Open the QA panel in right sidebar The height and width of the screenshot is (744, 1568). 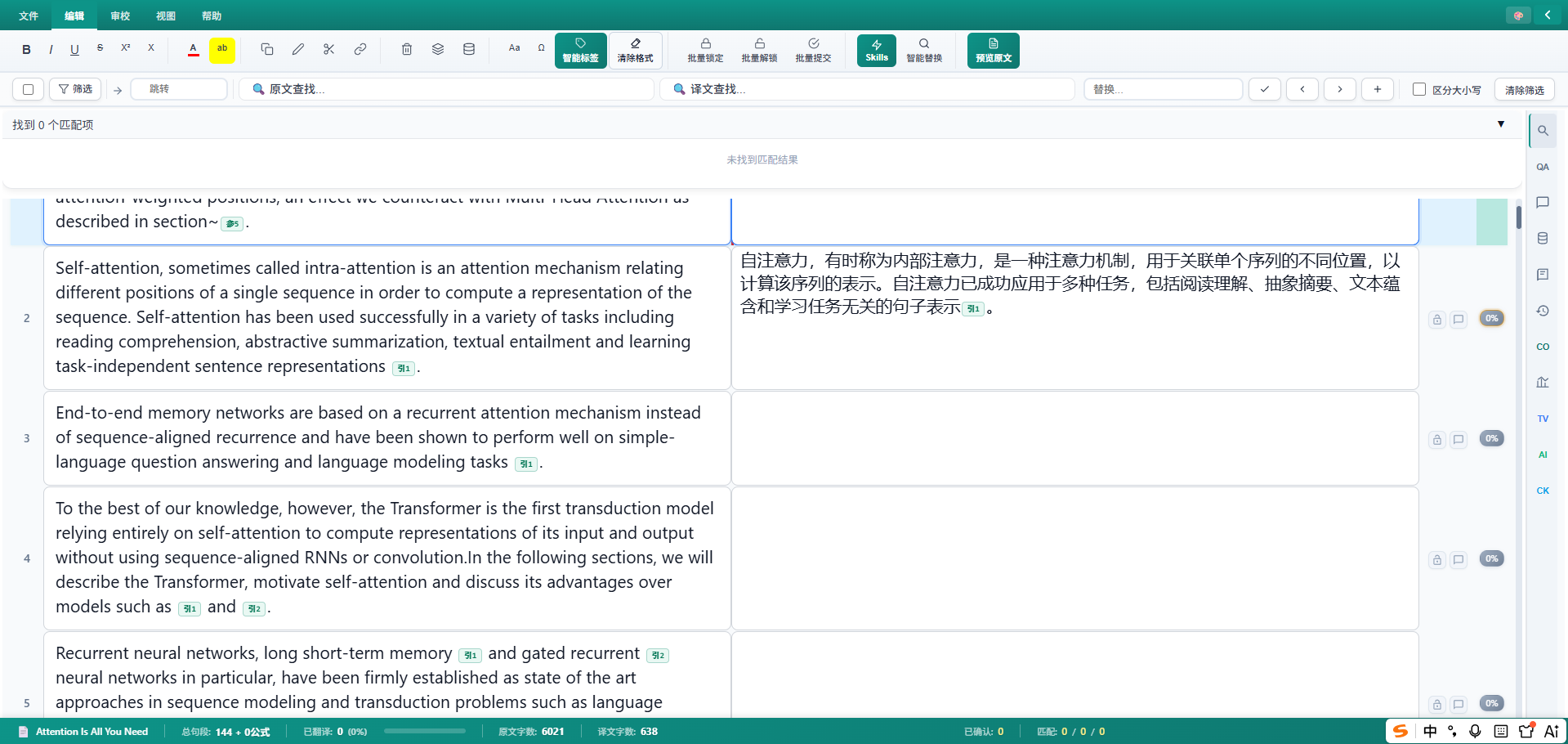[1543, 167]
